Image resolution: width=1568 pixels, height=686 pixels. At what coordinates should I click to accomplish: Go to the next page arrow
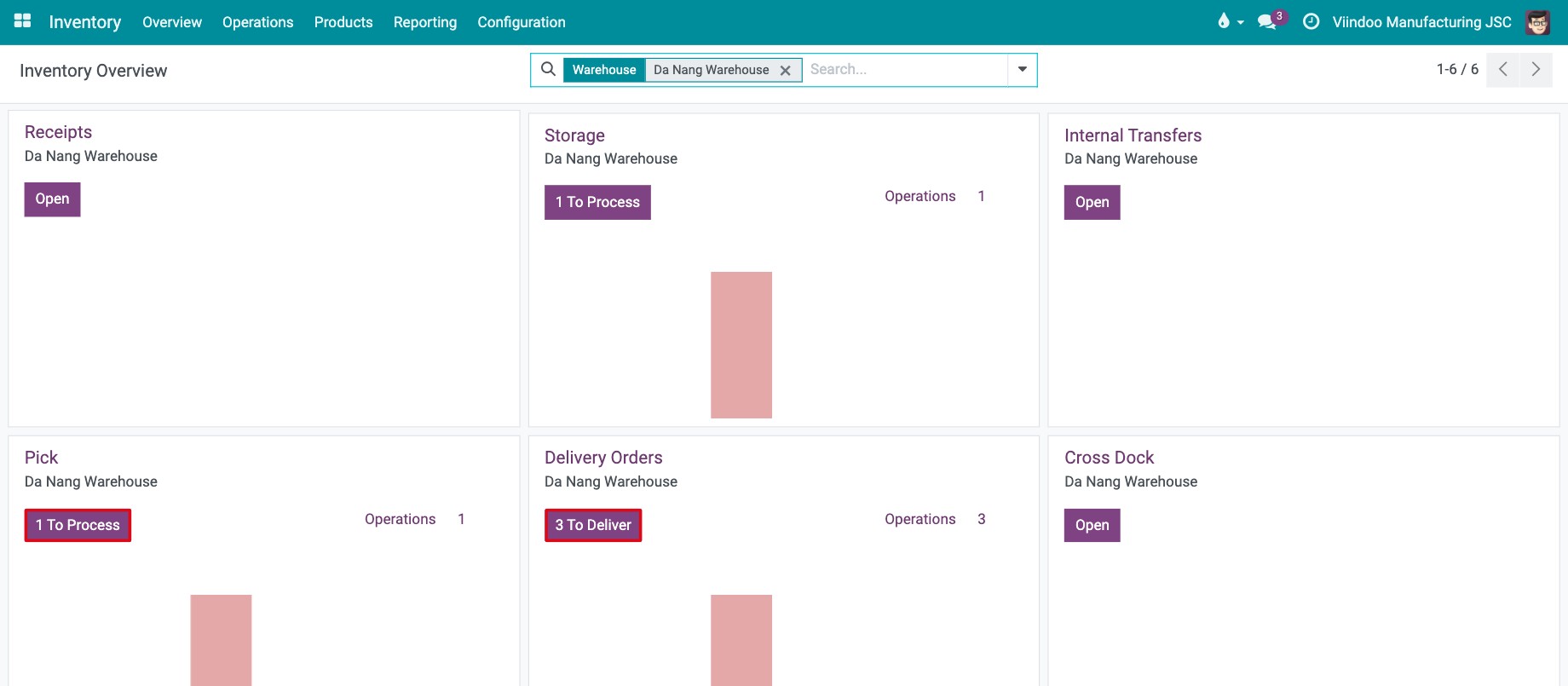click(1536, 69)
